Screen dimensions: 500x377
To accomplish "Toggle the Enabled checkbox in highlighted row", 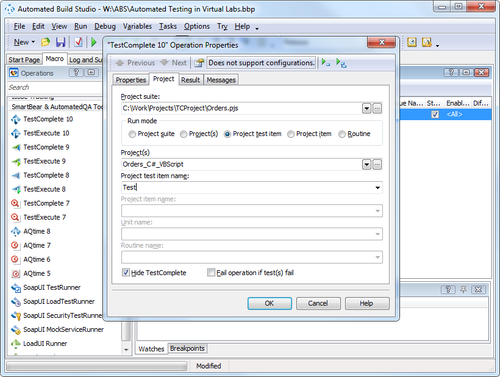I will click(x=435, y=114).
